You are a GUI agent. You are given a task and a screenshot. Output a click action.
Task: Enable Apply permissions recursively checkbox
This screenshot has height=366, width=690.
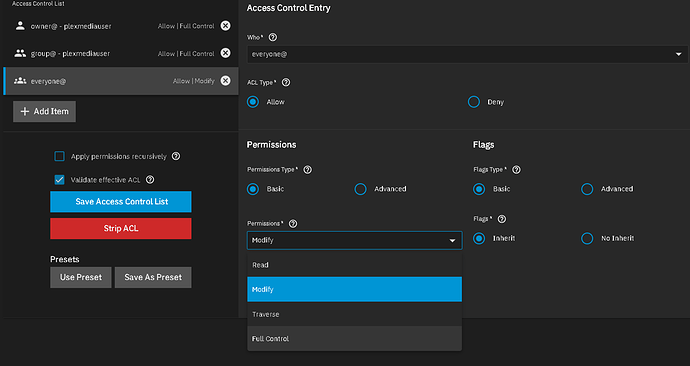click(59, 156)
